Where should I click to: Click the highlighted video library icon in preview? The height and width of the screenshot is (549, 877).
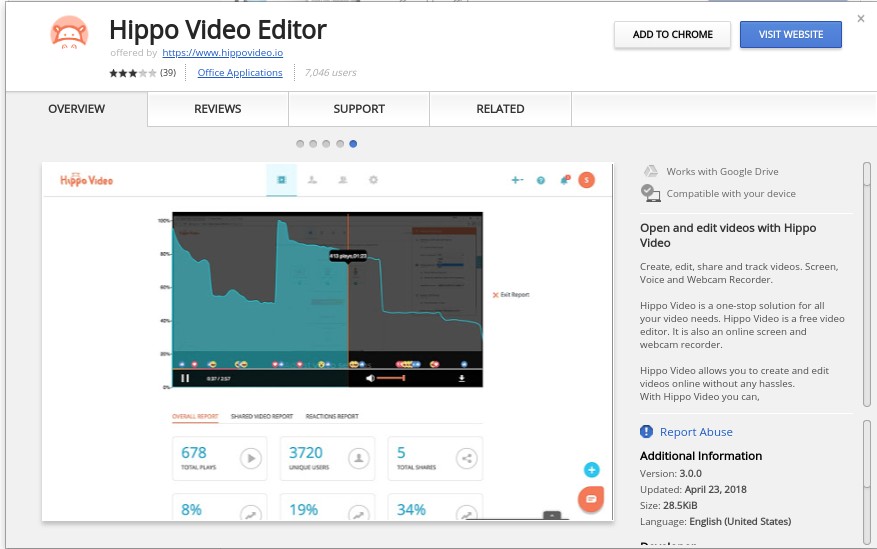(281, 180)
